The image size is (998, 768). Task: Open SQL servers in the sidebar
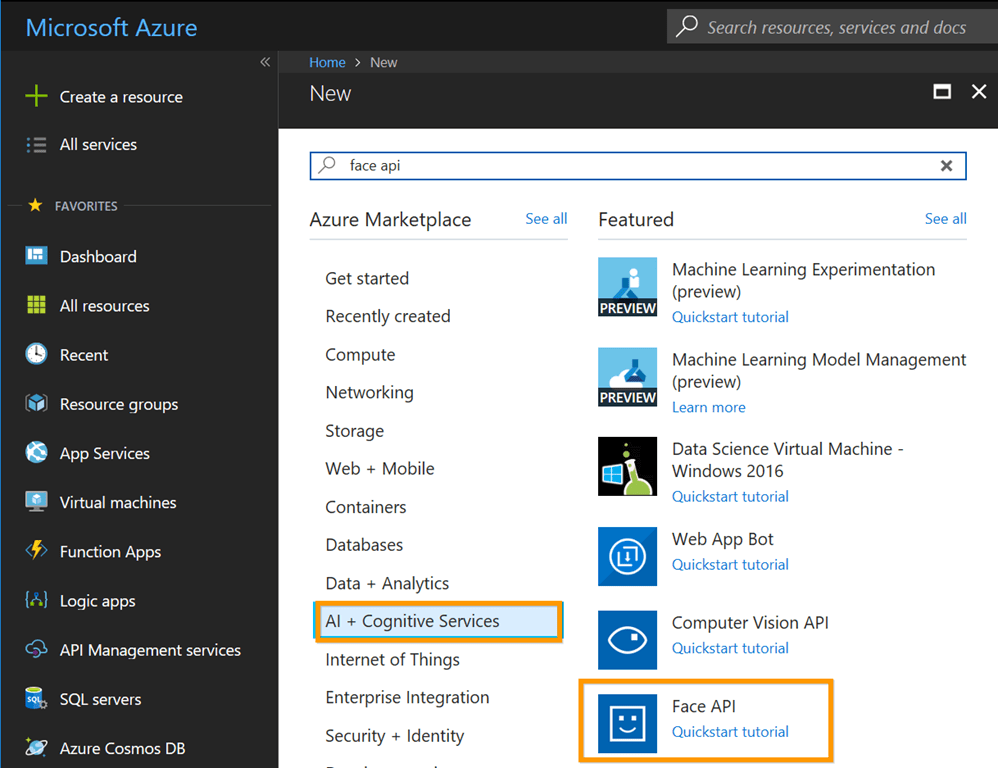[100, 699]
